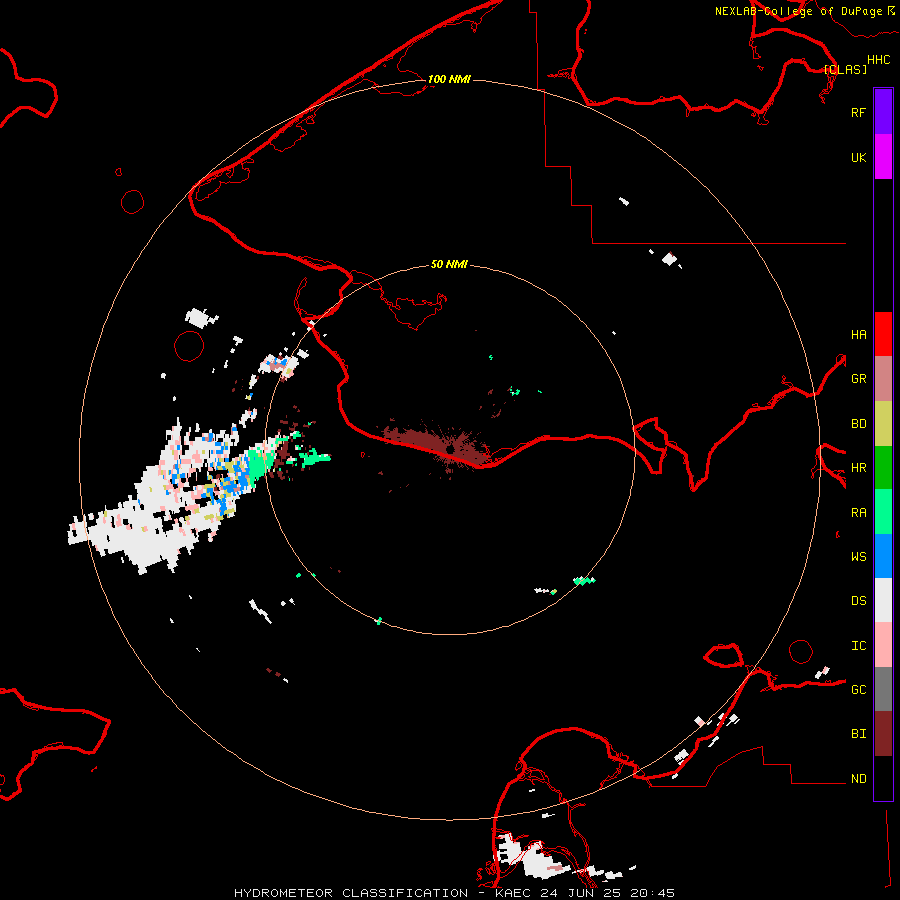Image resolution: width=900 pixels, height=900 pixels.
Task: Click the GC legend label
Action: [x=858, y=690]
